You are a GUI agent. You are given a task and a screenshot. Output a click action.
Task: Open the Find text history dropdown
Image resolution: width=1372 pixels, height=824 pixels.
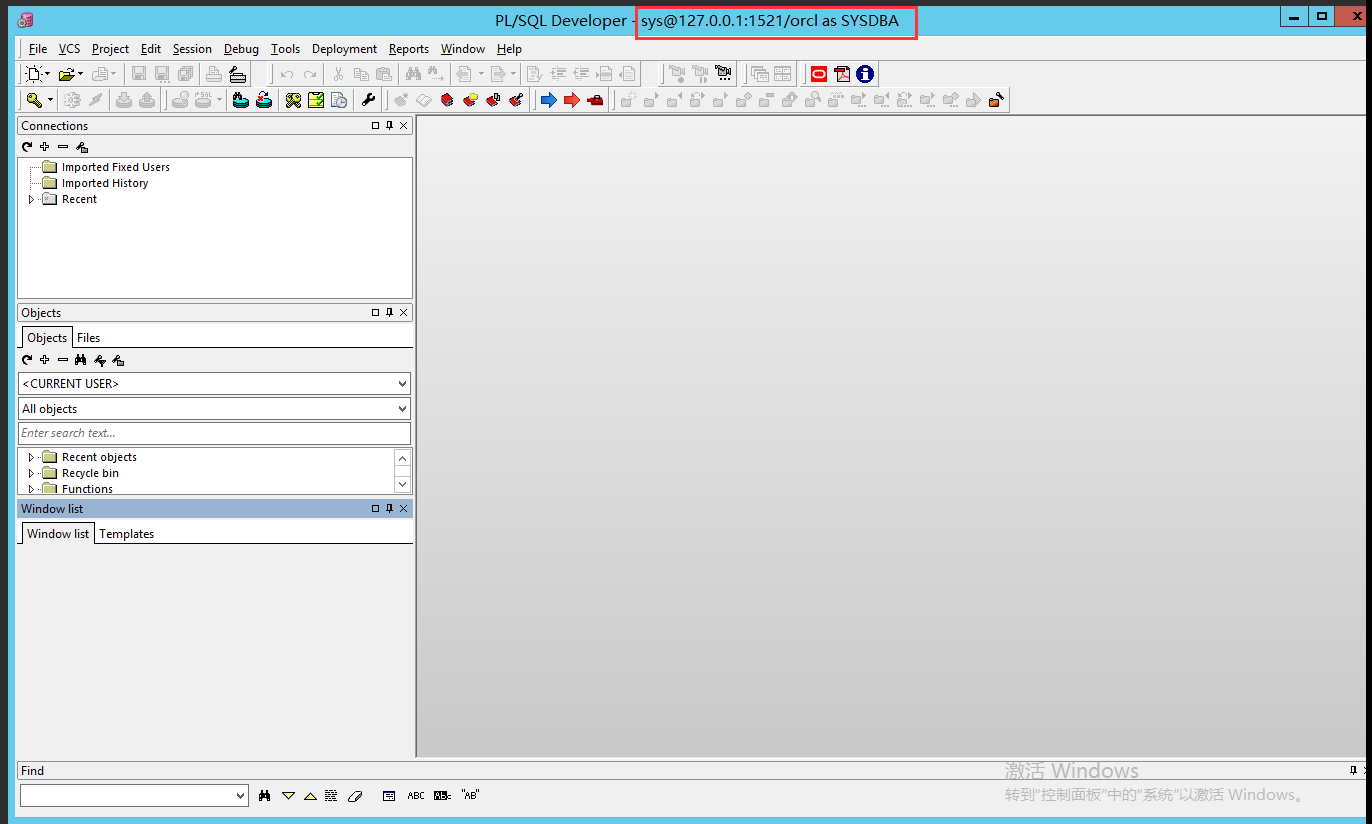click(240, 796)
